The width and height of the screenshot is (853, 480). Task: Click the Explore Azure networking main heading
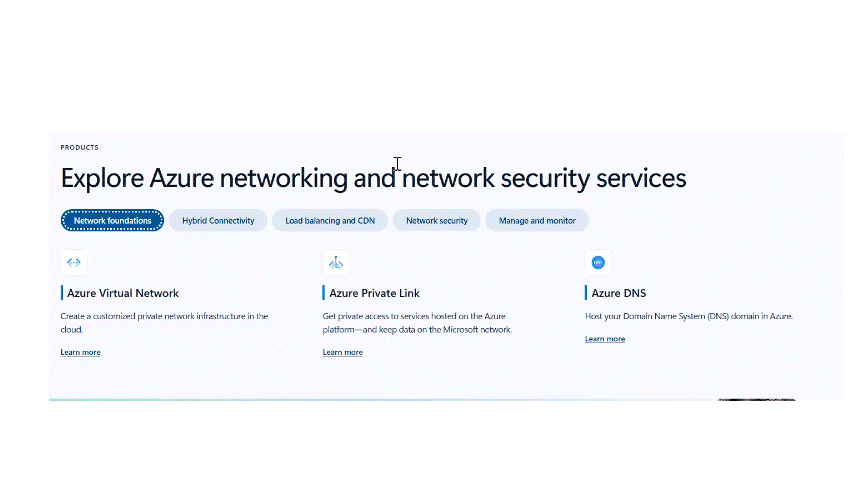coord(373,179)
